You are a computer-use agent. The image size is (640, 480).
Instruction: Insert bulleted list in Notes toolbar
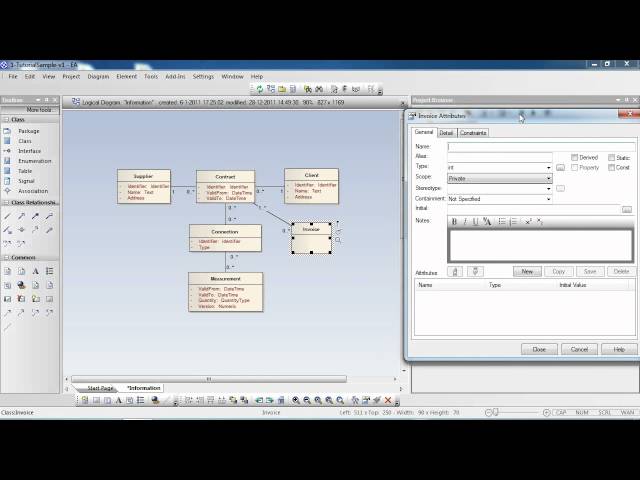502,222
